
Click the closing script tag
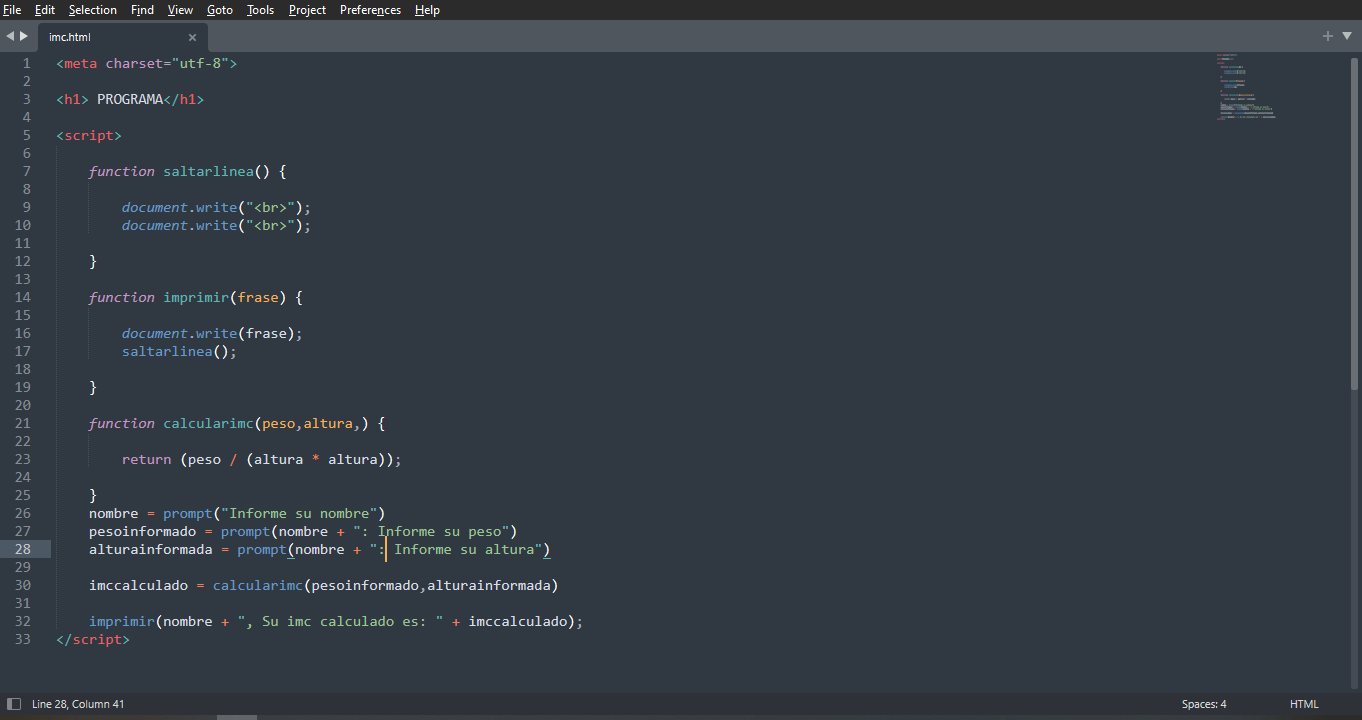(93, 639)
